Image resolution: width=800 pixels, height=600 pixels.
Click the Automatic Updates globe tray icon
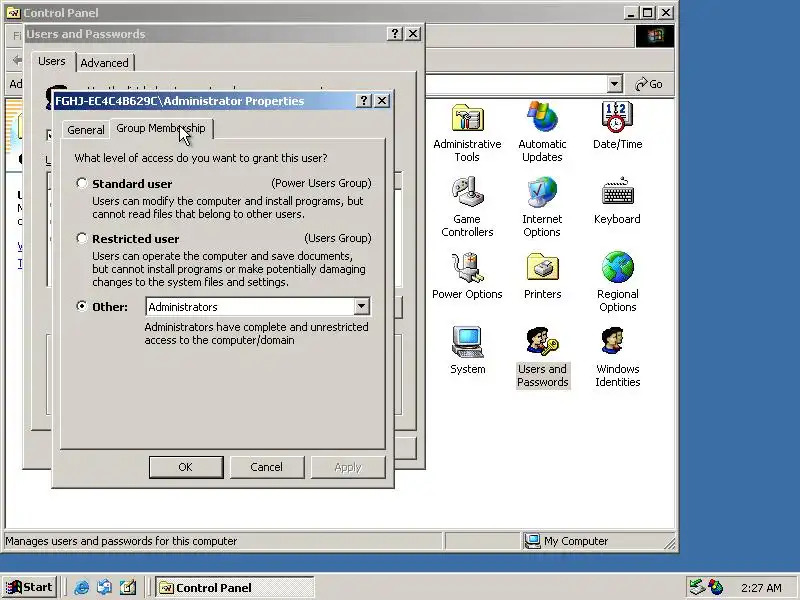(x=715, y=587)
